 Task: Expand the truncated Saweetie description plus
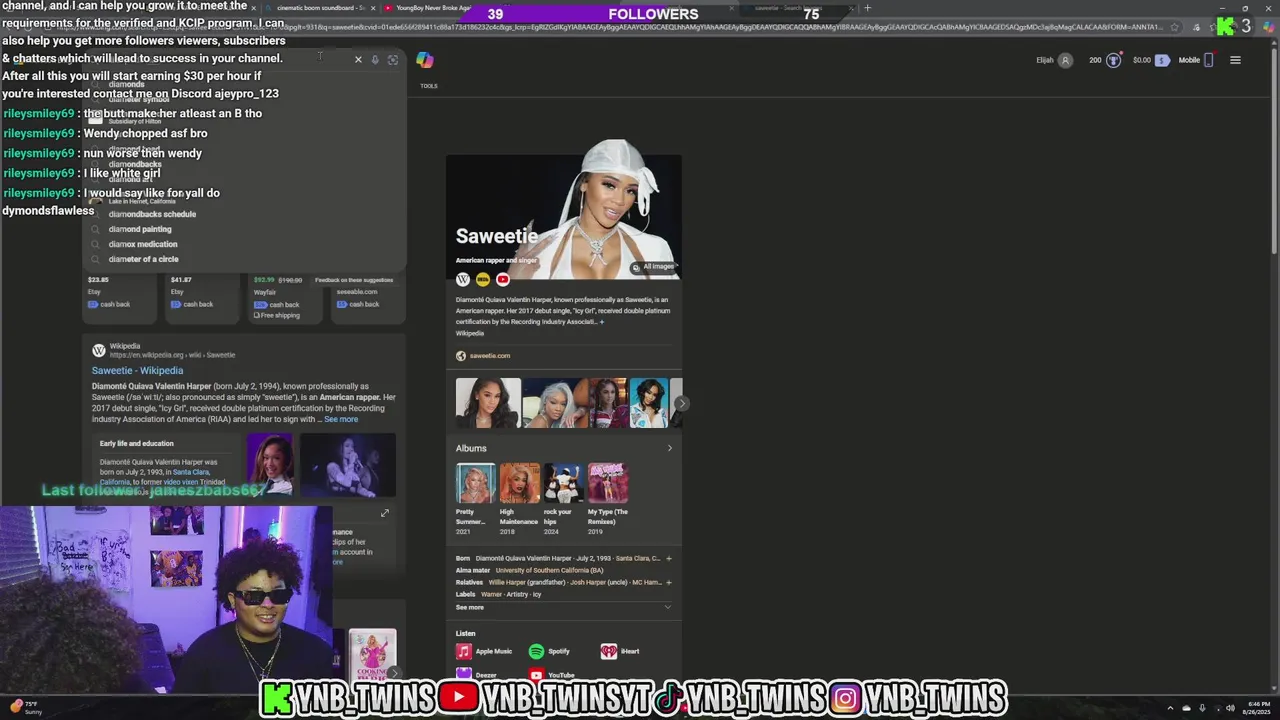[x=602, y=322]
